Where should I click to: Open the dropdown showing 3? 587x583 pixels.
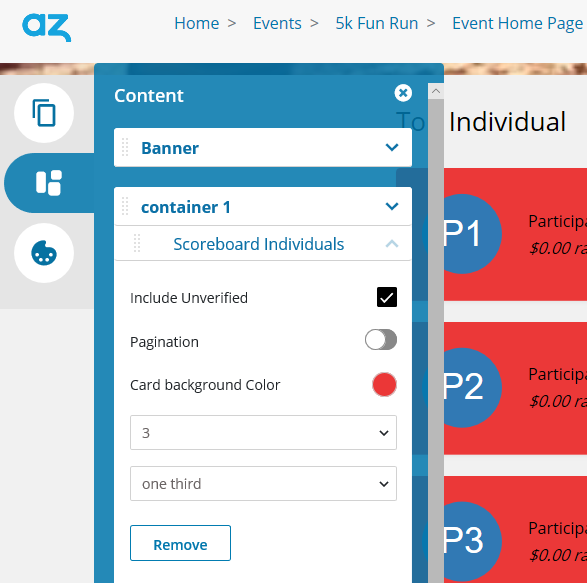click(x=263, y=432)
